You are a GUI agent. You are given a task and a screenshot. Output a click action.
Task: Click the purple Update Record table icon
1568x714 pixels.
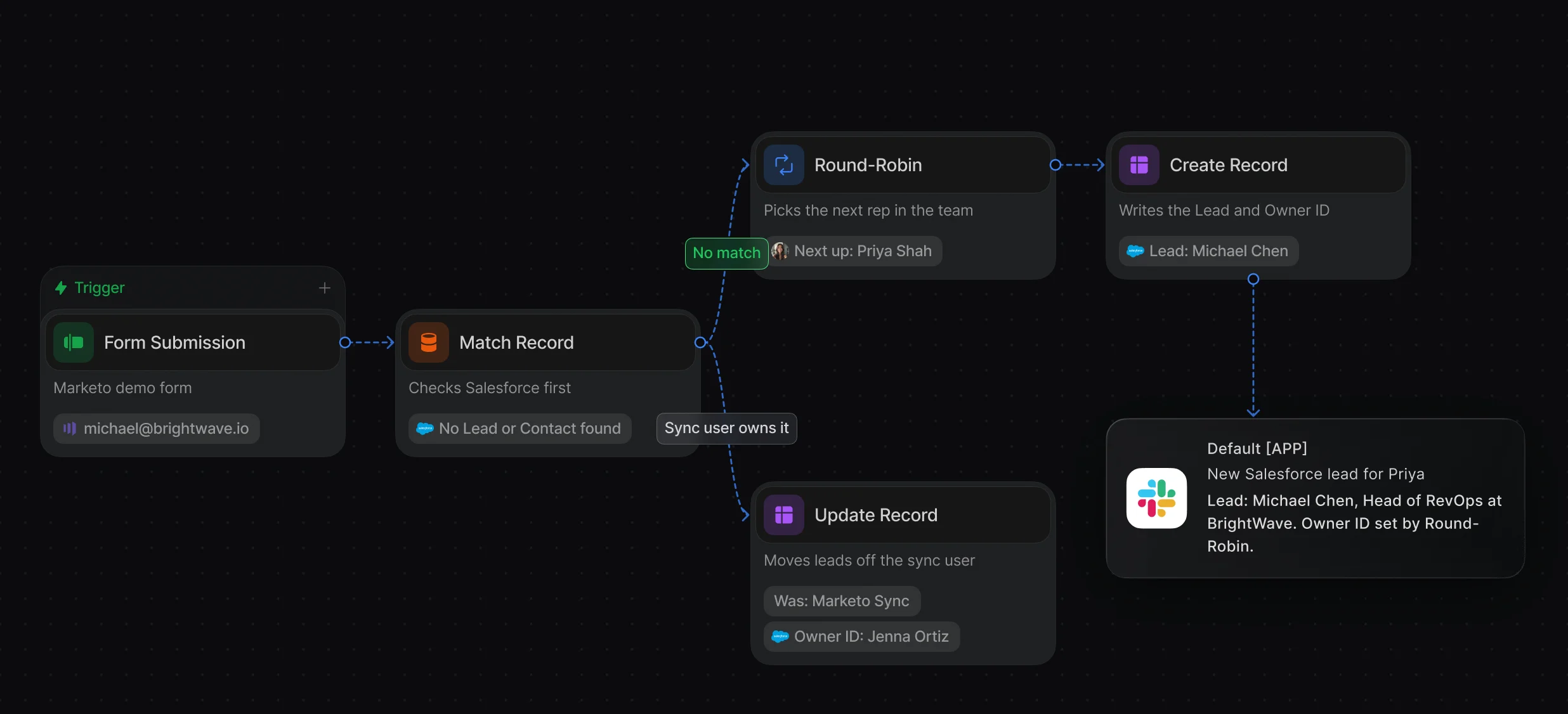click(784, 515)
